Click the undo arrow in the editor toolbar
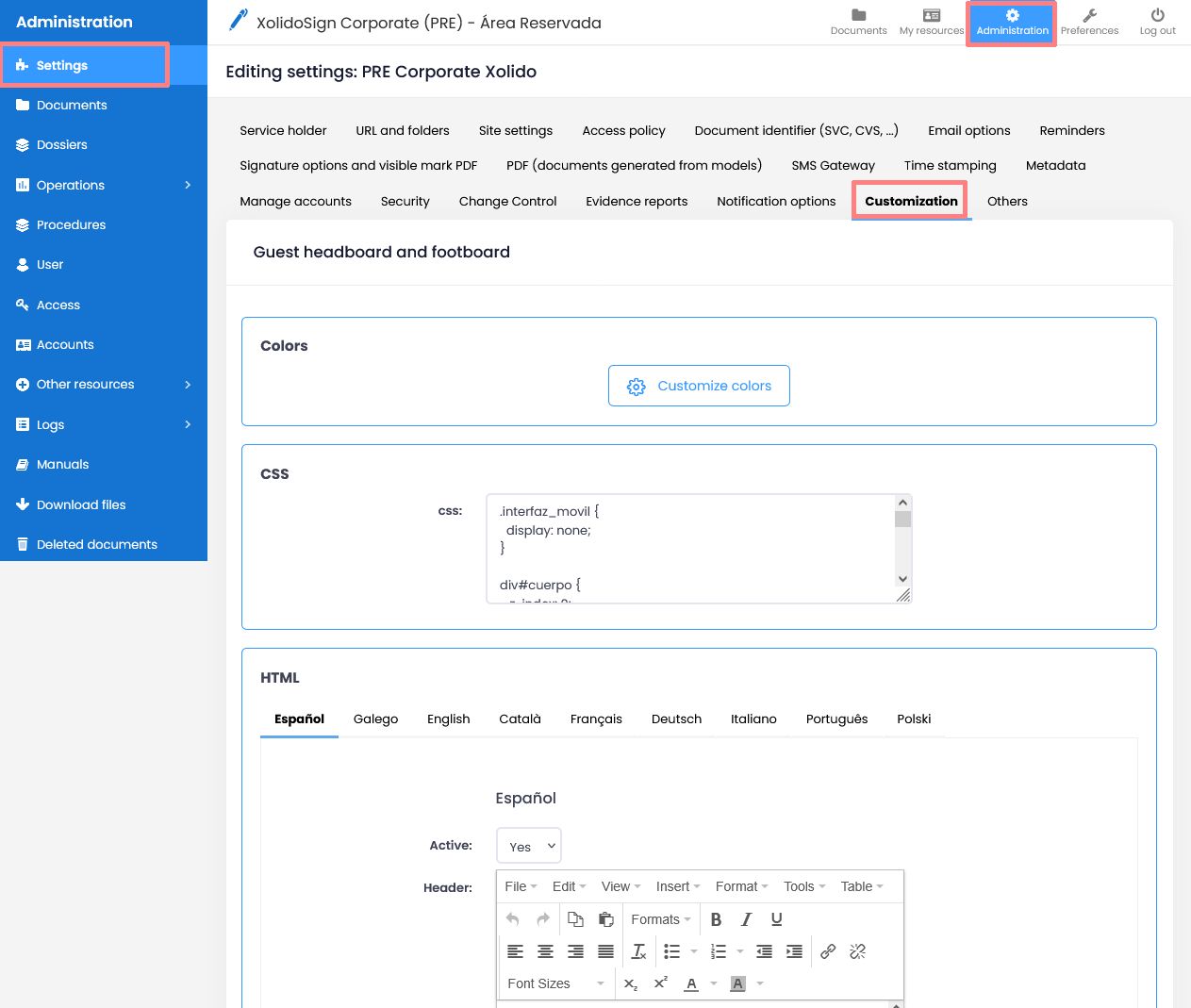This screenshot has height=1008, width=1191. click(512, 919)
